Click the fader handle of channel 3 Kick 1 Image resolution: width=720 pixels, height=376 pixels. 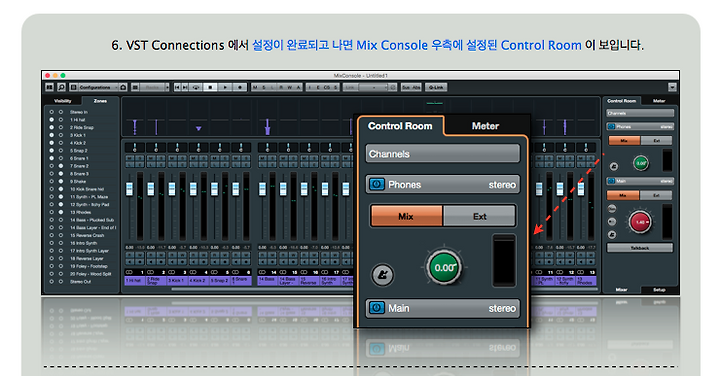[172, 189]
